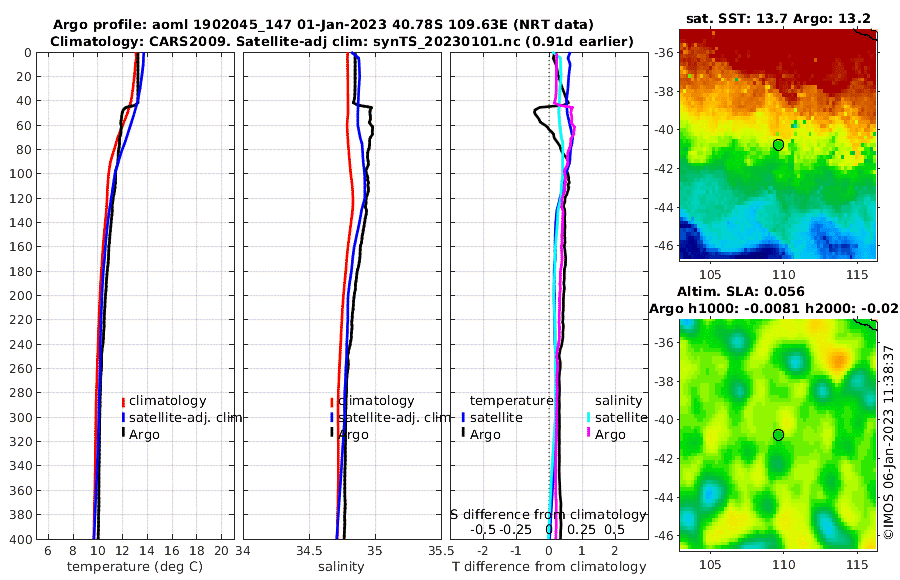Click the black Argo swatch in salinity legend
The image size is (900, 580).
coord(332,433)
